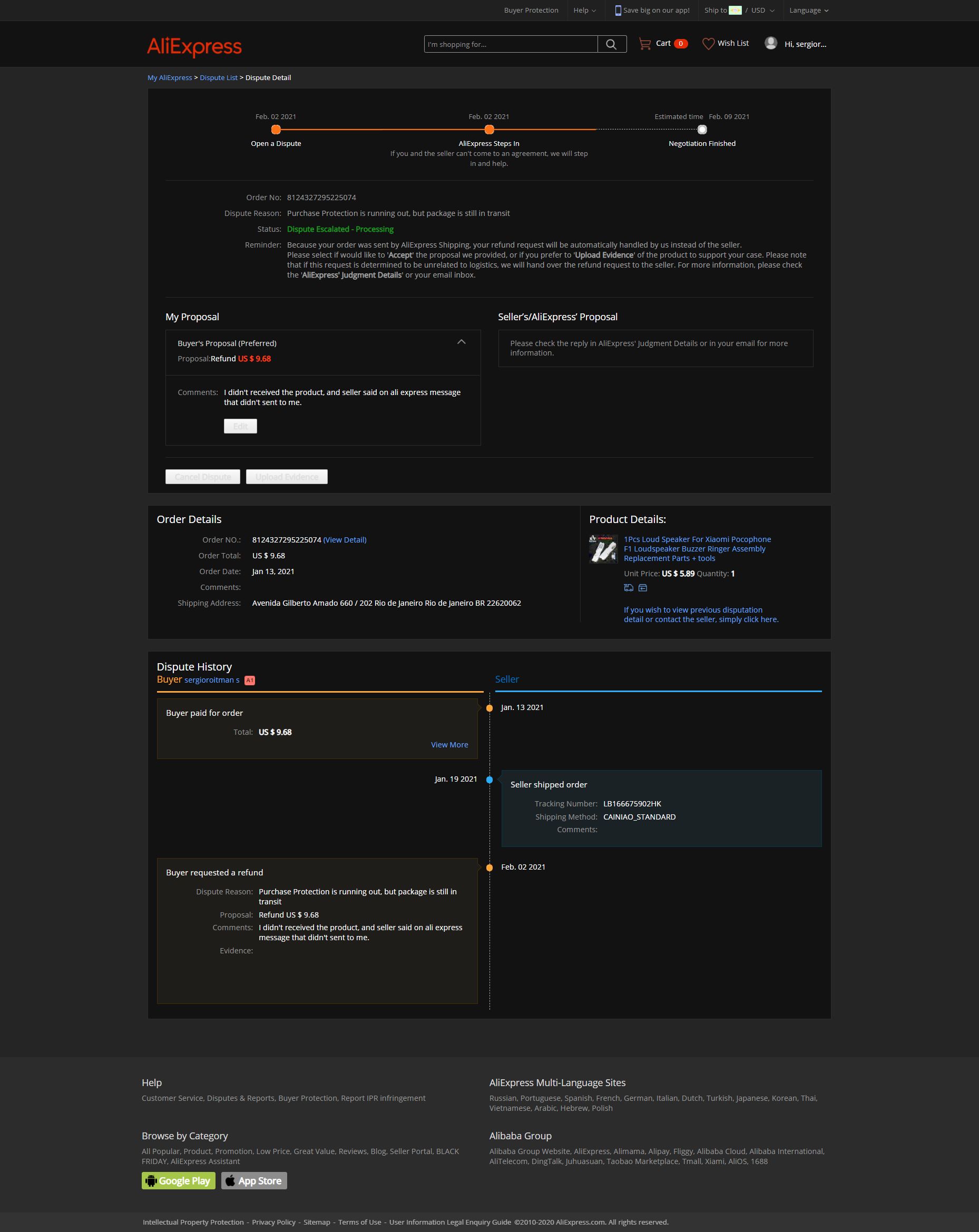Switch to the Portuguese language site
This screenshot has height=1232, width=979.
pos(541,1098)
